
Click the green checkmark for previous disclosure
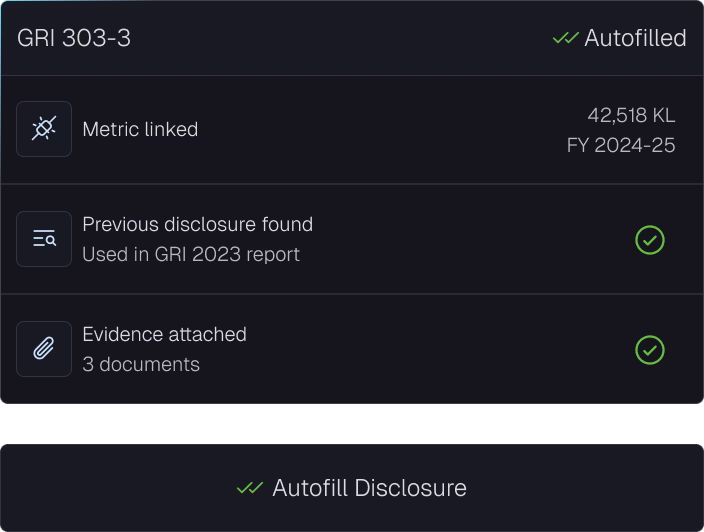[650, 240]
